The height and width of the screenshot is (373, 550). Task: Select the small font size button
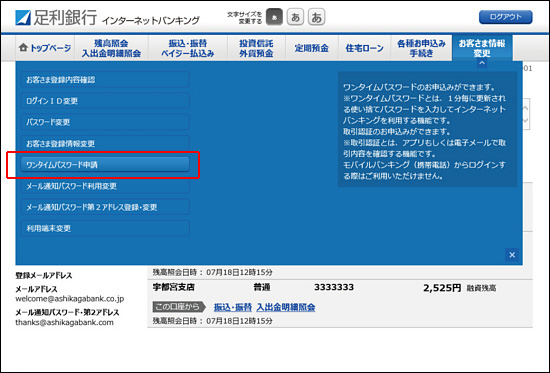[x=274, y=17]
